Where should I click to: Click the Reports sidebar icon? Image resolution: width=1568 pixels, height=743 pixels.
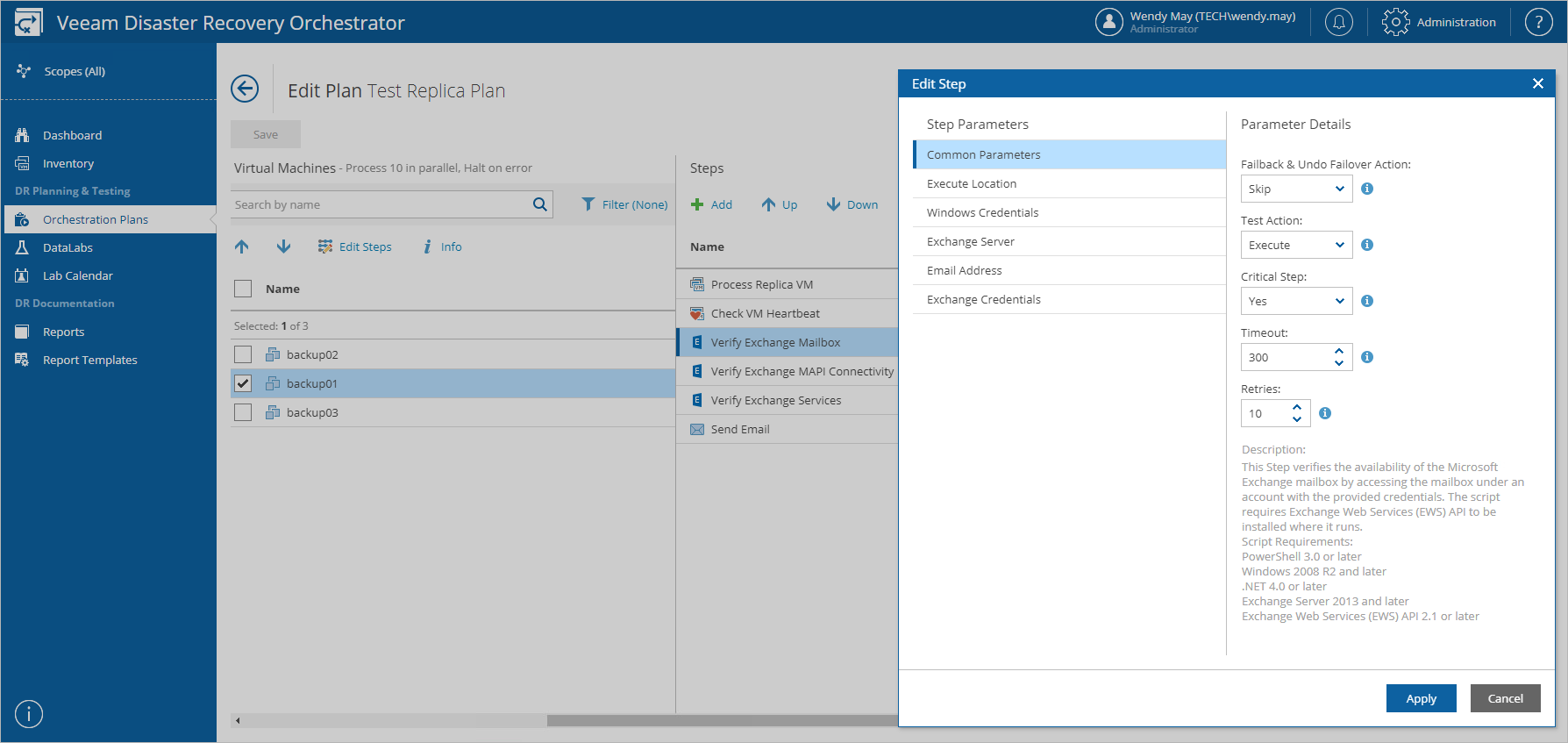coord(23,332)
